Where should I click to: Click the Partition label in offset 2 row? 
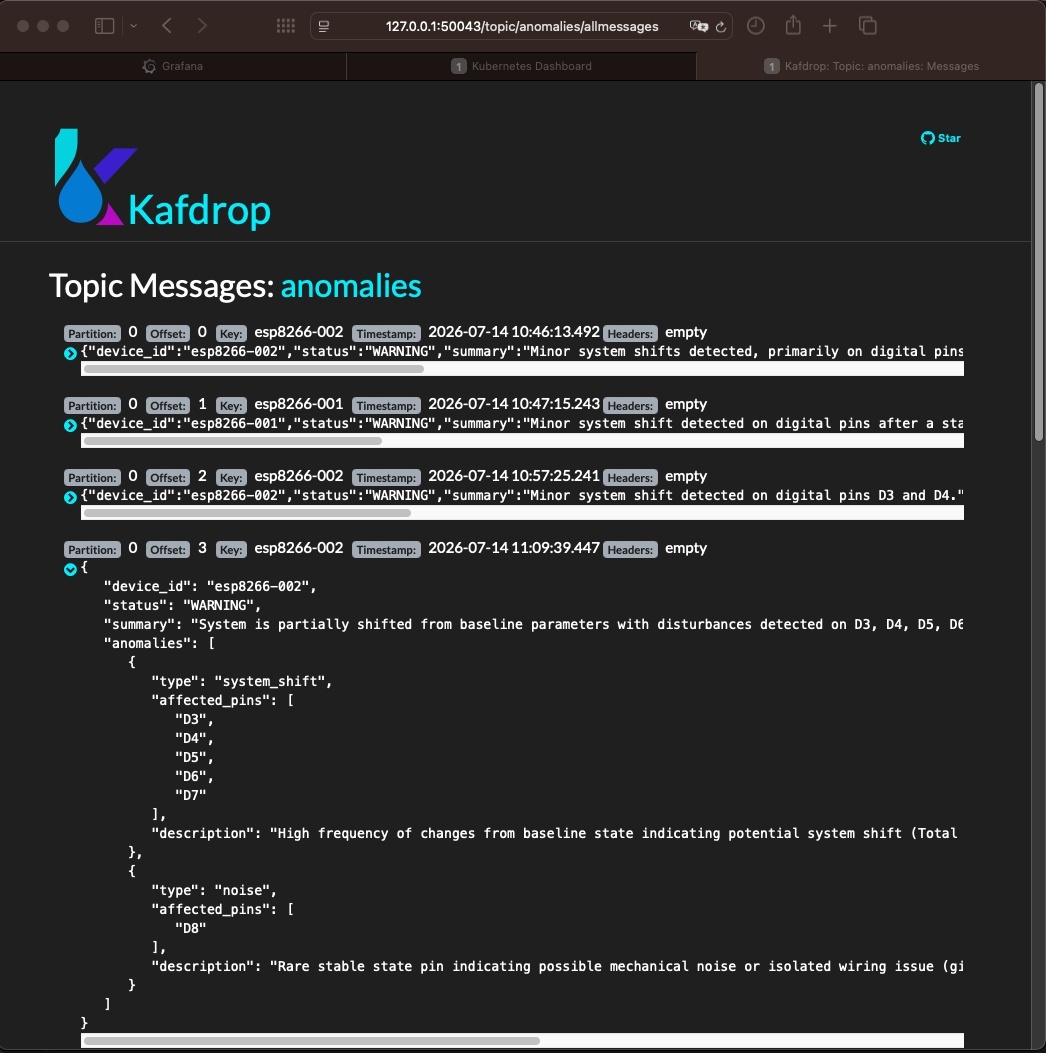(92, 477)
